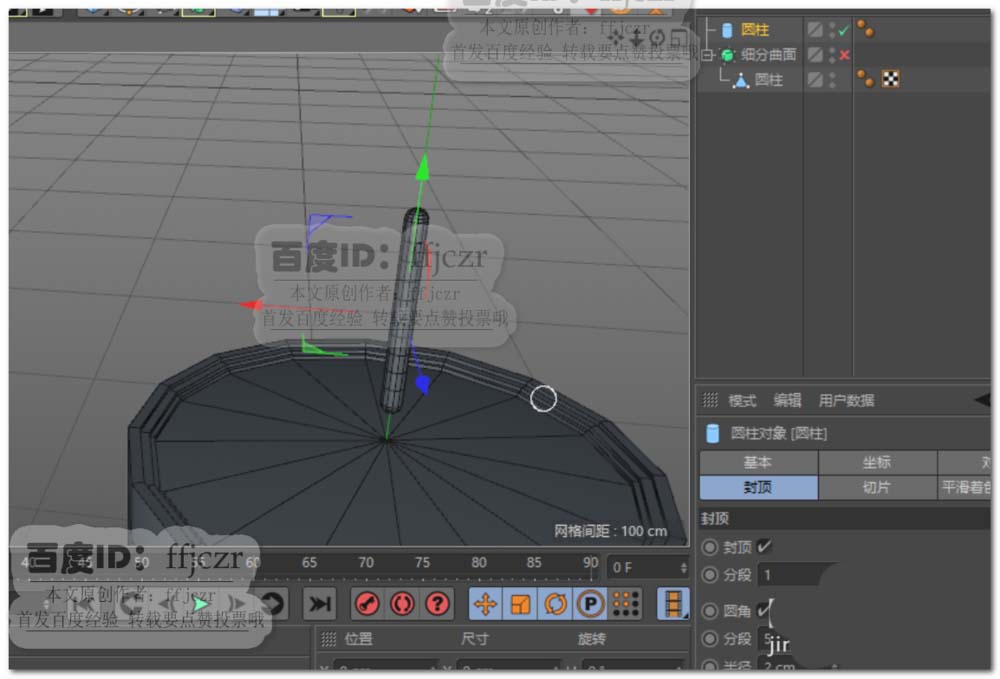Screen dimensions: 1000x679
Task: Click the film strip icon beside timeline
Action: click(673, 604)
